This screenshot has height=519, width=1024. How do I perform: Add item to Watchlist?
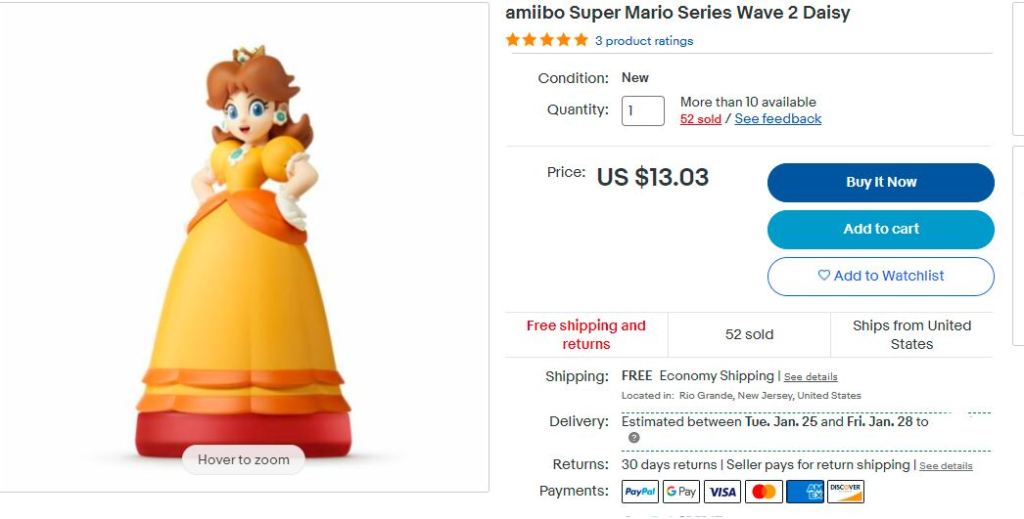pos(880,276)
